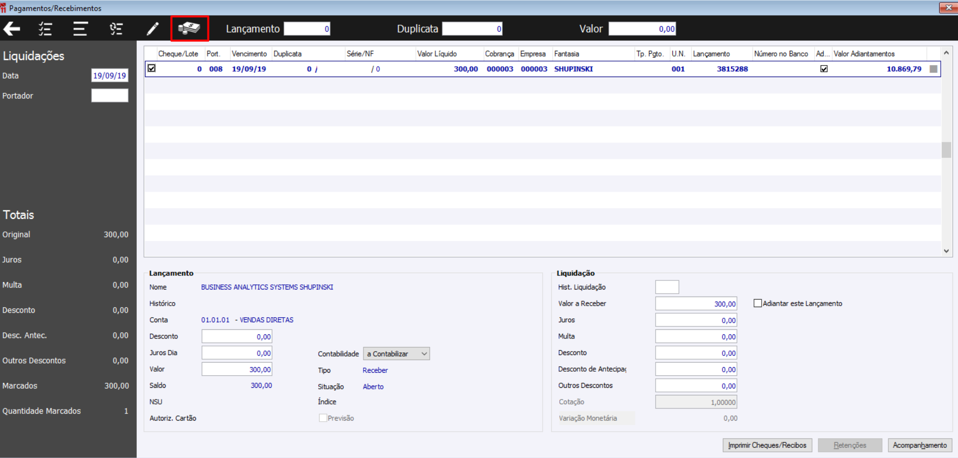Click the SHUPINSKI cell in the grid
Viewport: 958px width, 458px height.
click(573, 70)
